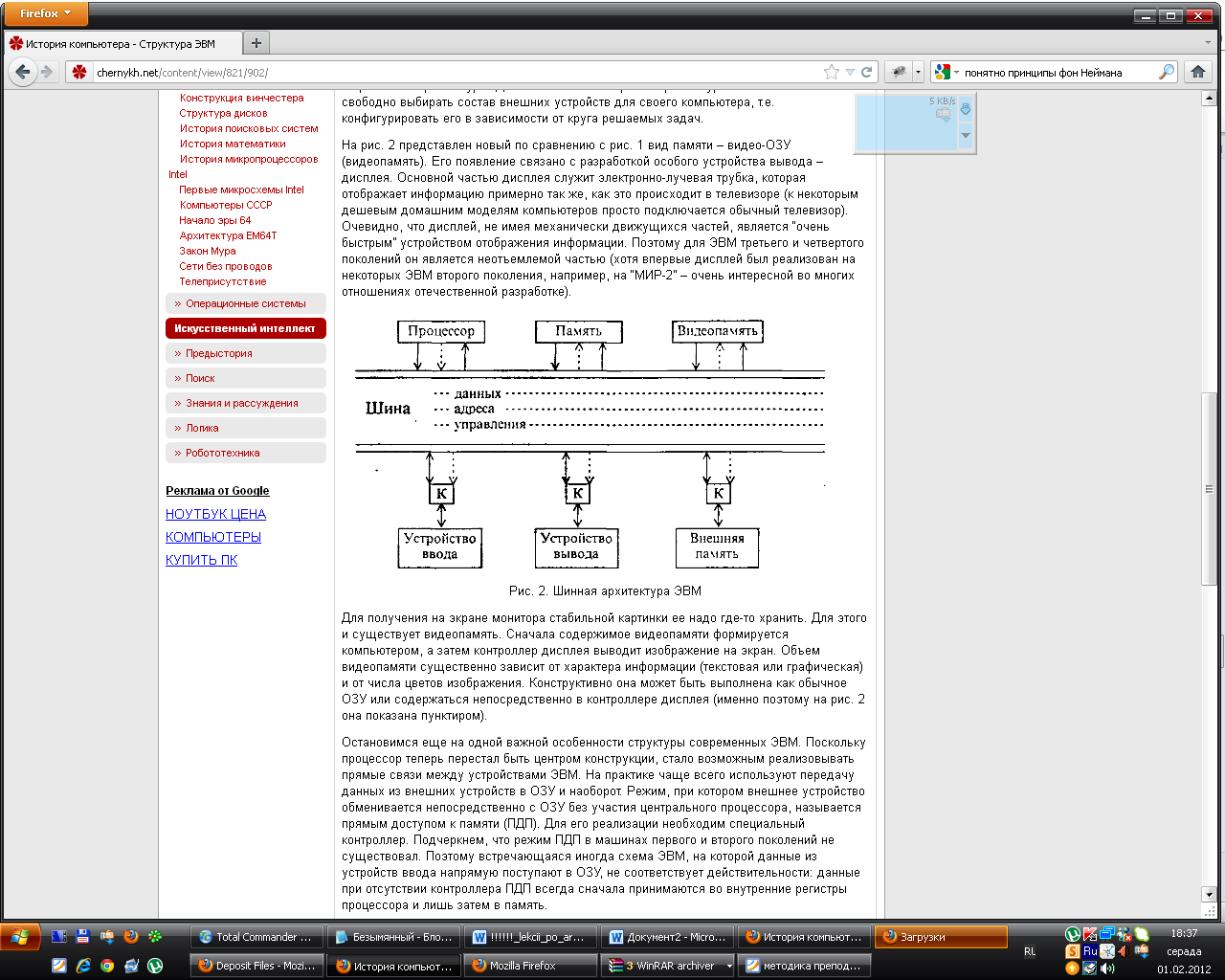Launch Internet Explorer from quick launch

83,966
